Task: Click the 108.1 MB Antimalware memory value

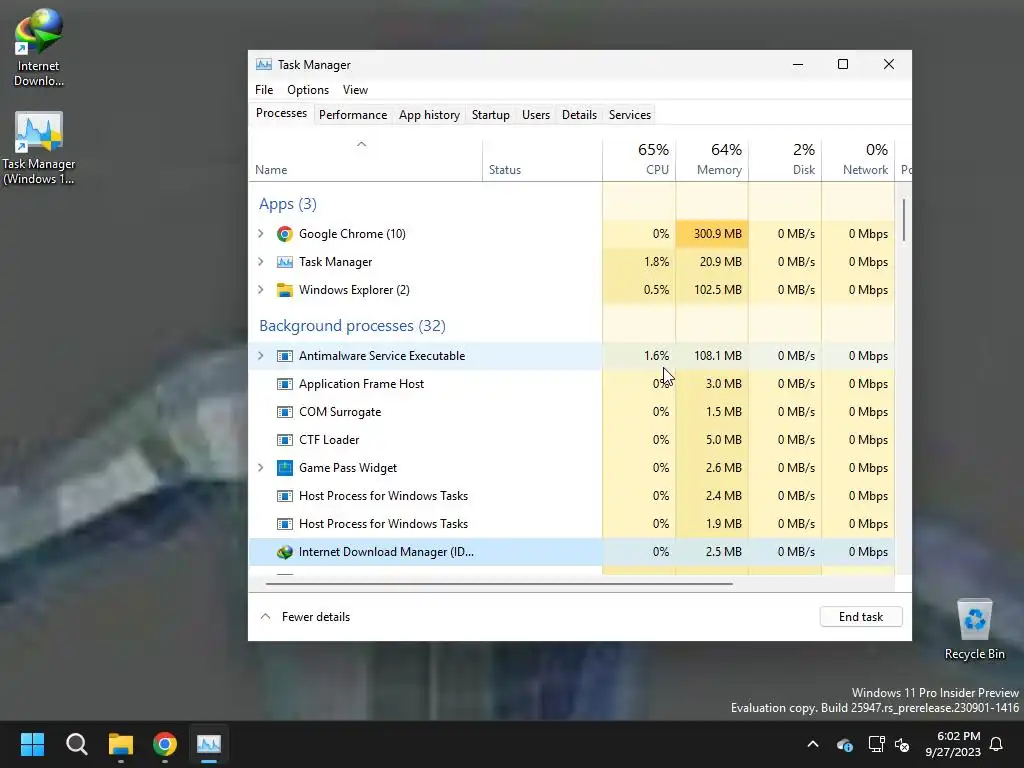Action: pyautogui.click(x=717, y=356)
